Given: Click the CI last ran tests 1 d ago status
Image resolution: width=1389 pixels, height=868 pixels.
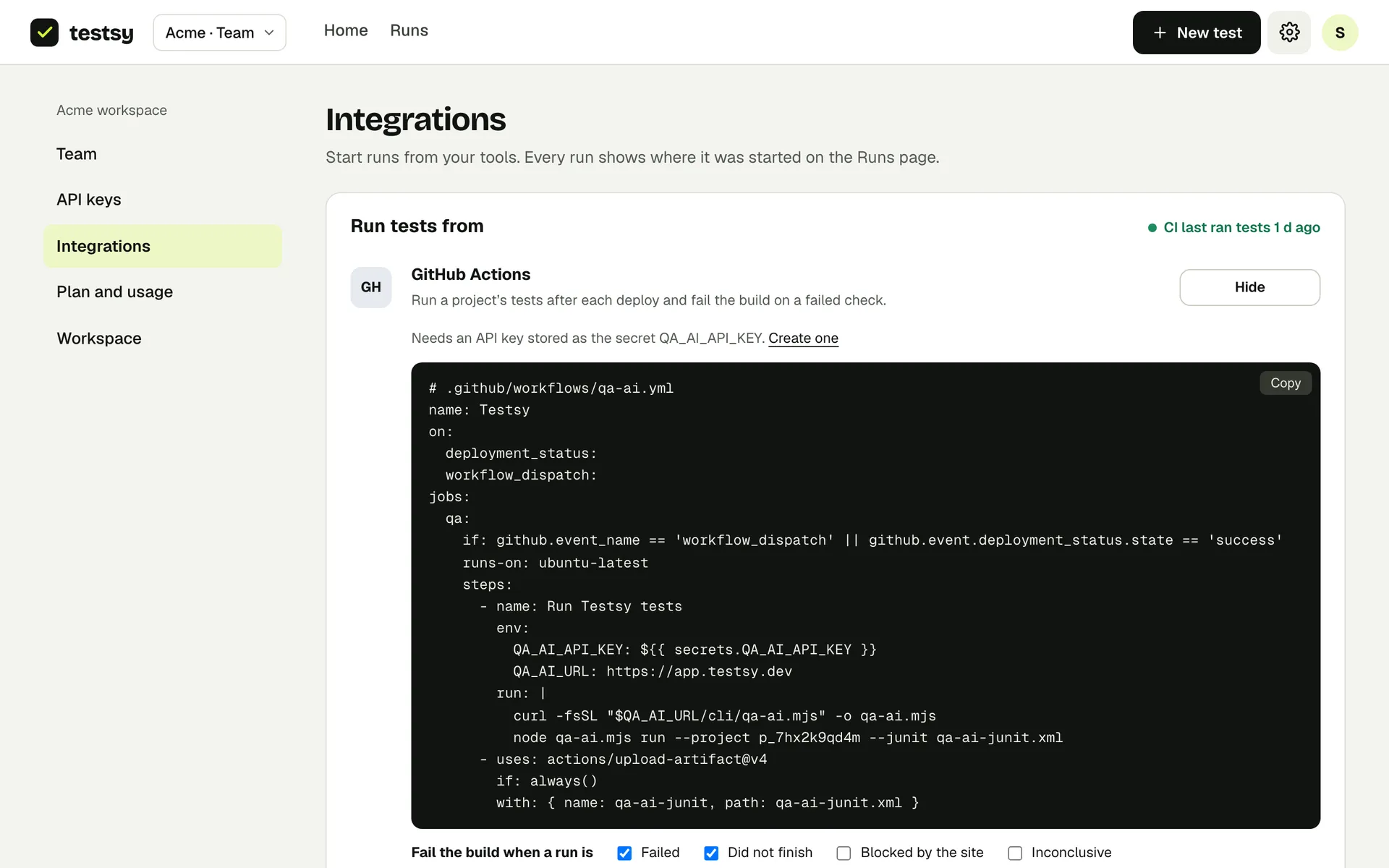Looking at the screenshot, I should click(1234, 227).
